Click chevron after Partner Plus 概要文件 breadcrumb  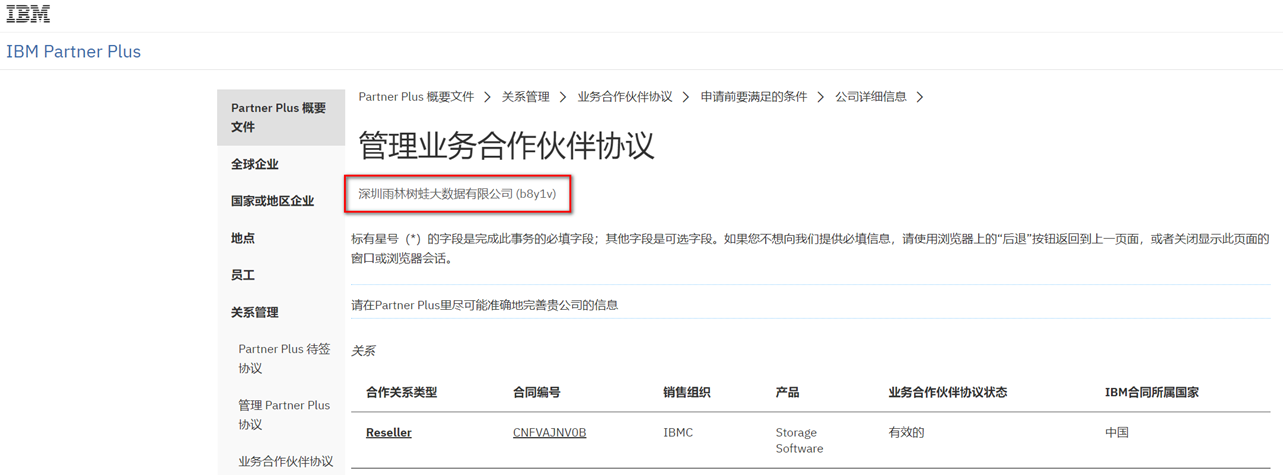[488, 97]
